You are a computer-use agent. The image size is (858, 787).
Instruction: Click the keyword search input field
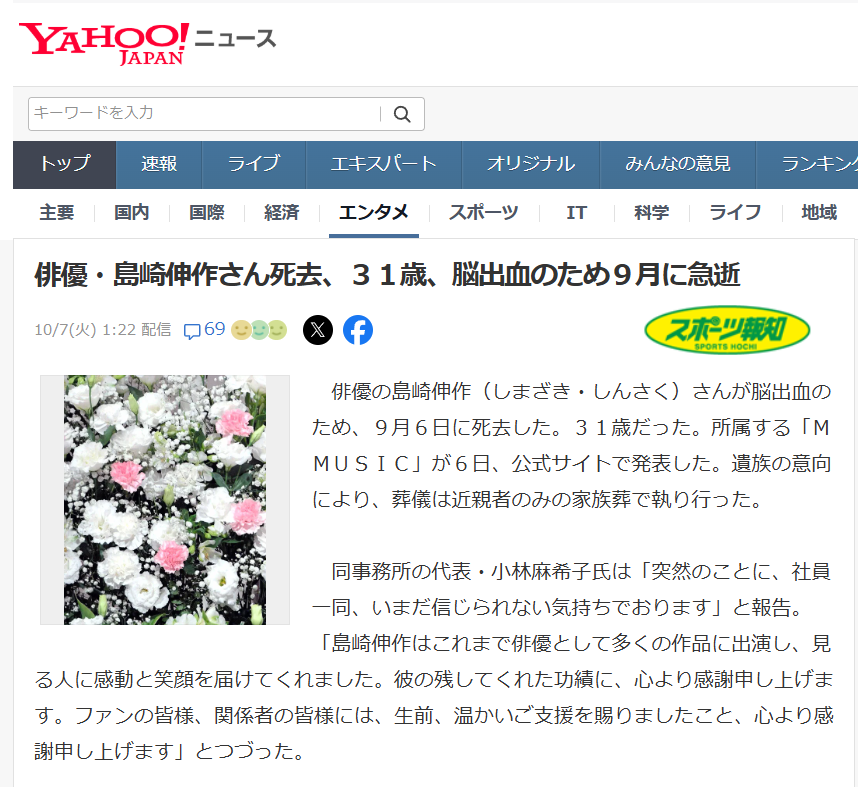pyautogui.click(x=205, y=114)
